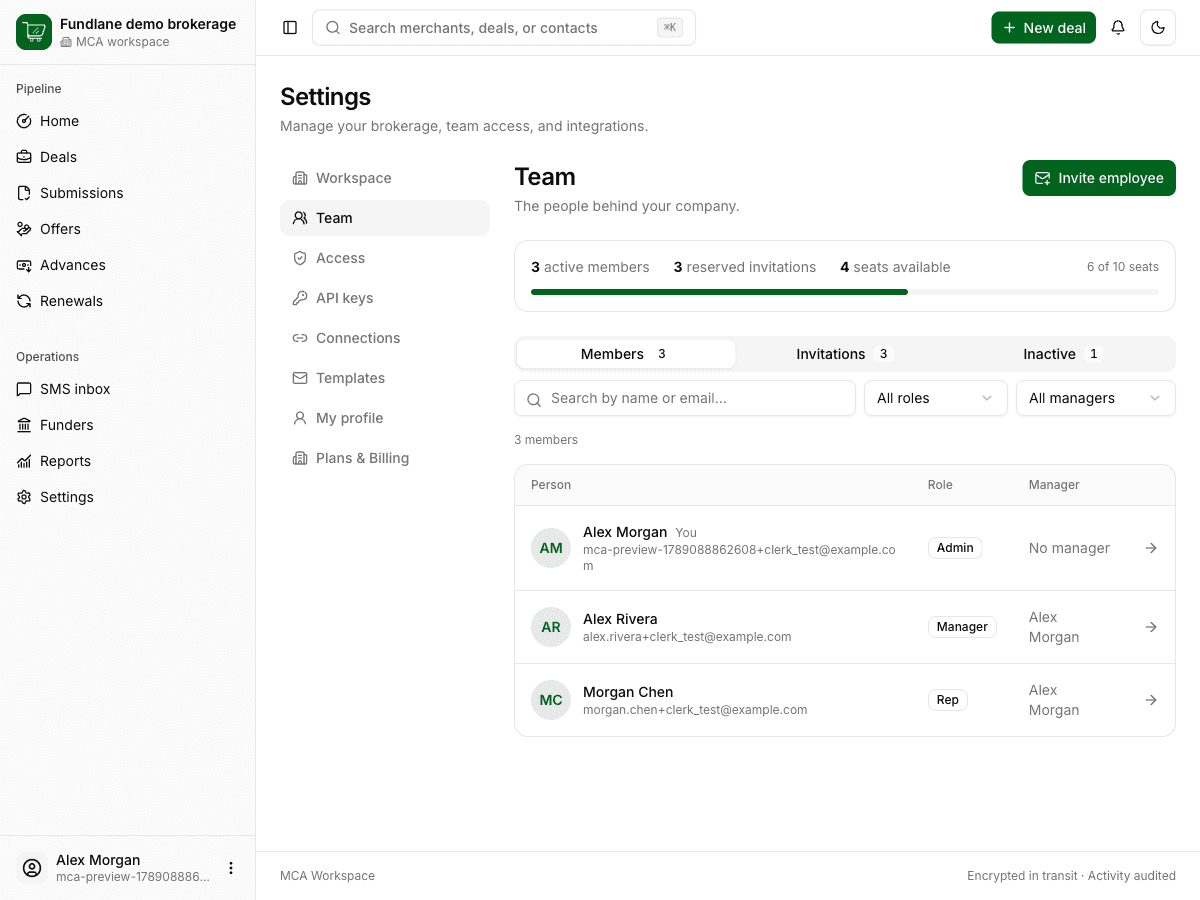Screen dimensions: 1200x900
Task: Click the SMS inbox chat icon
Action: point(24,389)
